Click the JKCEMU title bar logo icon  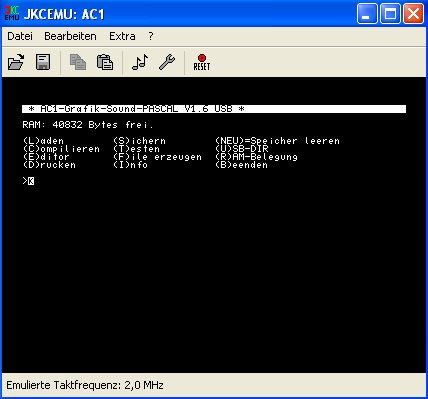[11, 14]
